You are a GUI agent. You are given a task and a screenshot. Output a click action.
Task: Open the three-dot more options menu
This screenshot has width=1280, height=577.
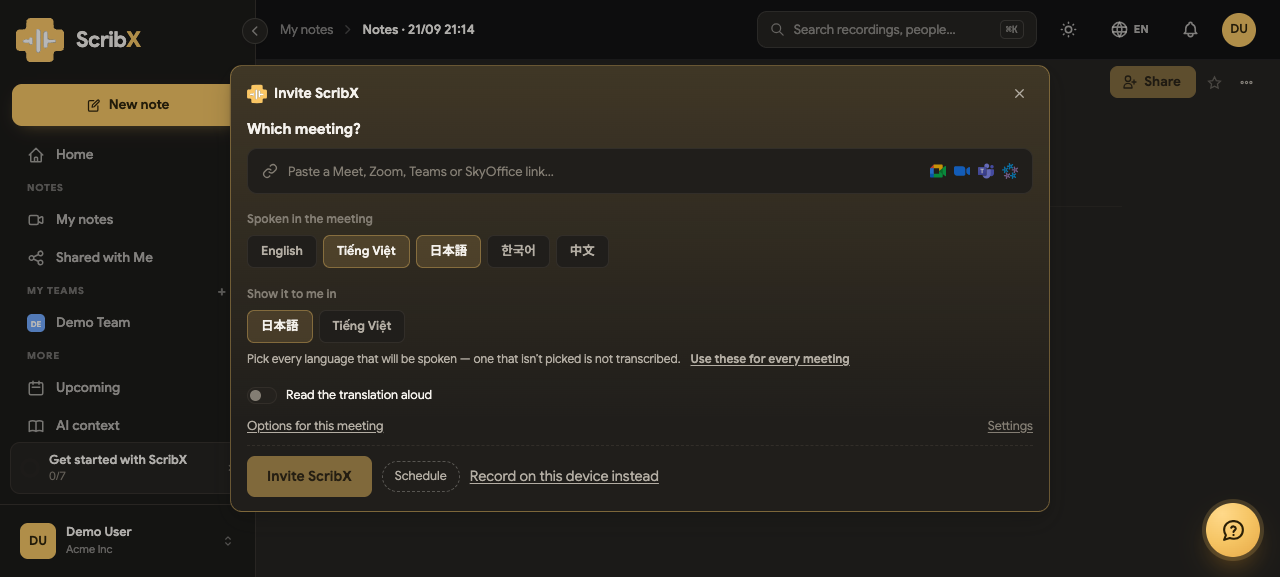1246,83
